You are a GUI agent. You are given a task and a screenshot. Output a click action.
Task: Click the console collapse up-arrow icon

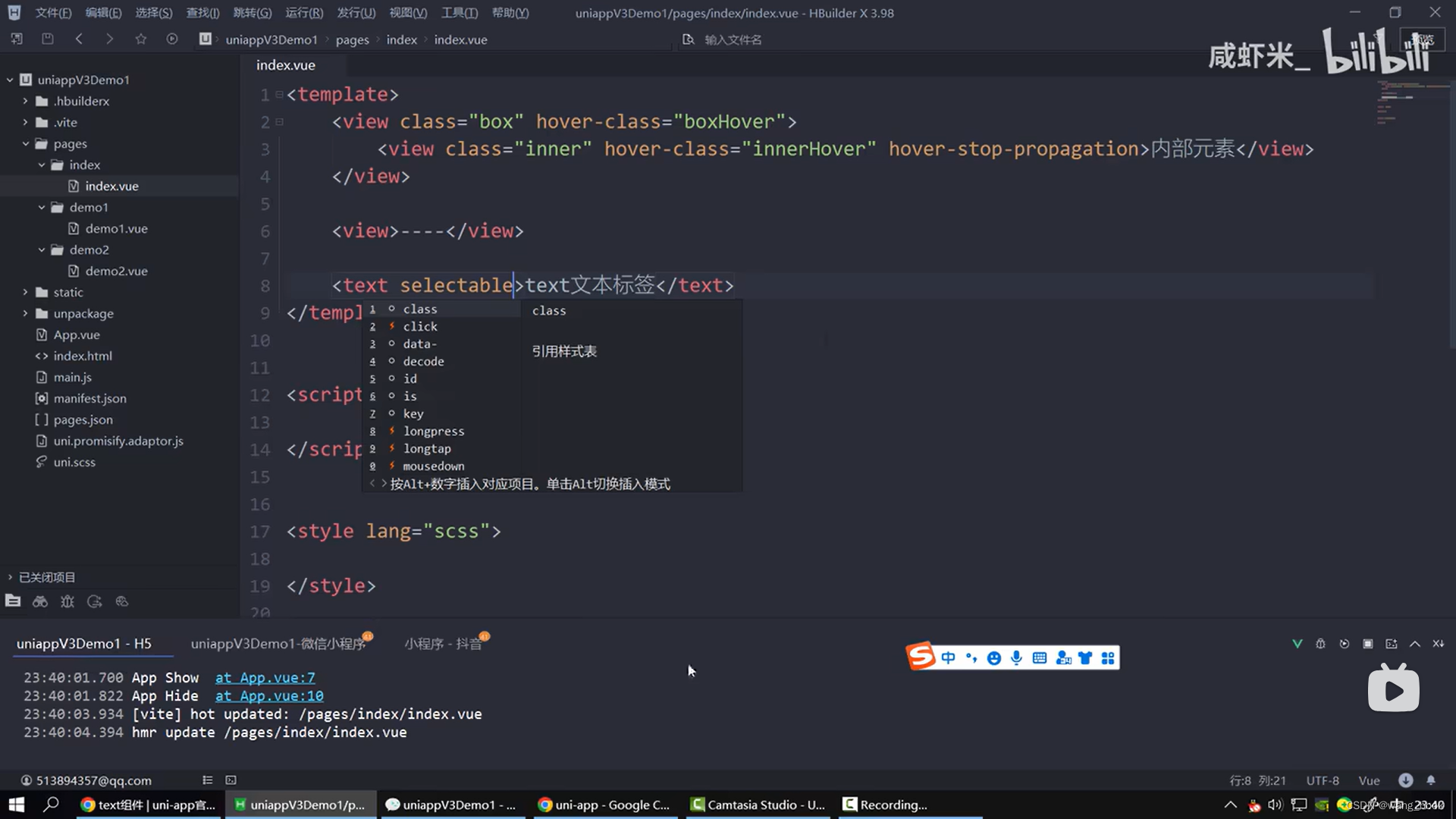1415,644
